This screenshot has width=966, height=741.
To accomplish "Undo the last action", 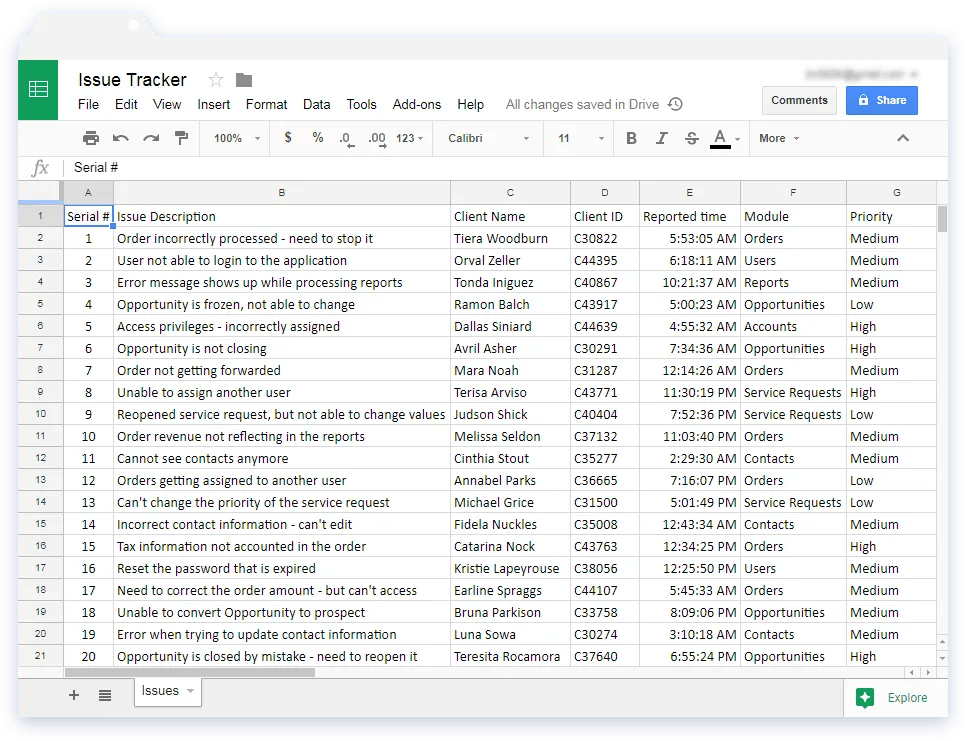I will 118,137.
